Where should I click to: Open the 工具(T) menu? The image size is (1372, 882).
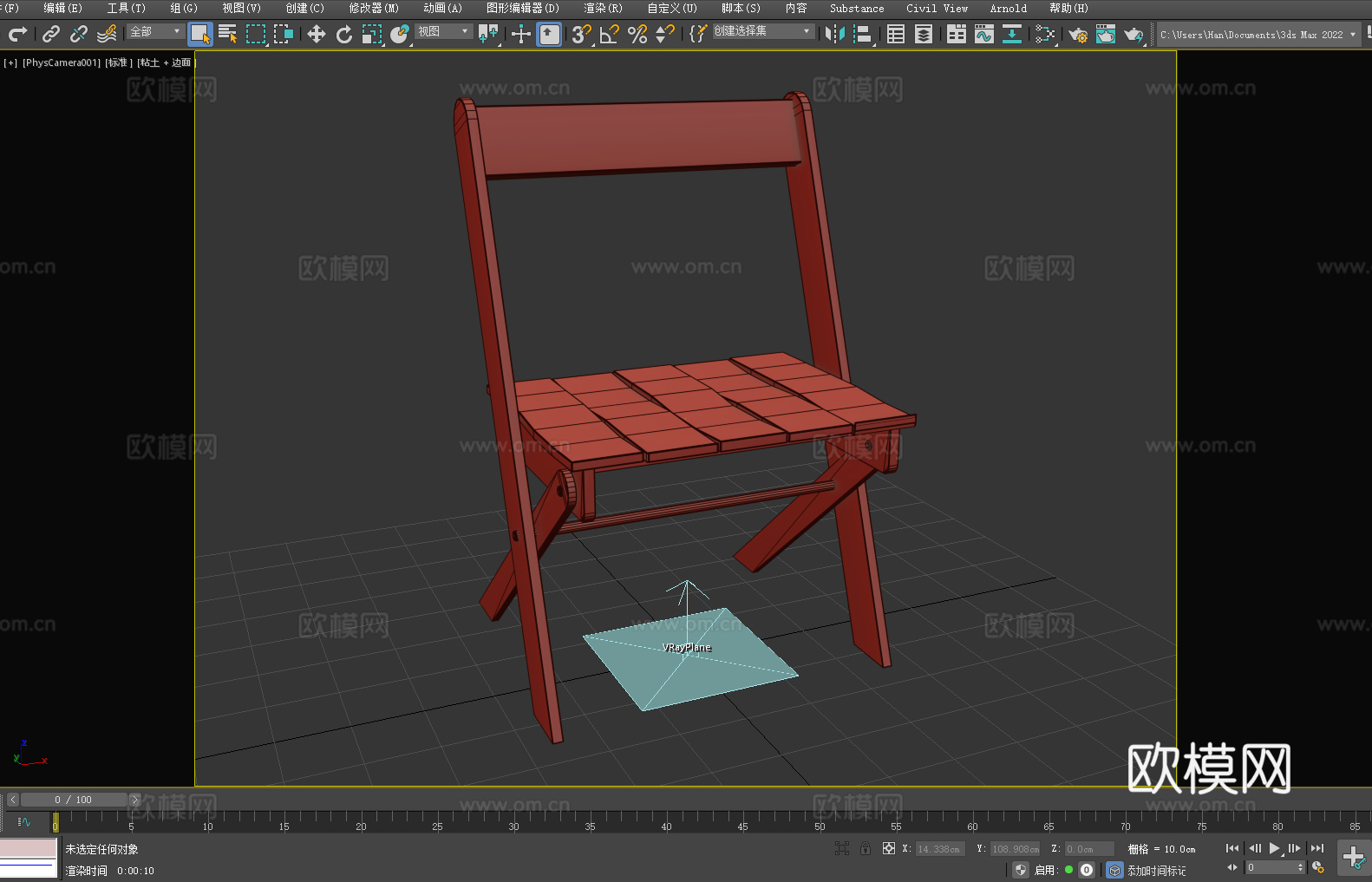click(126, 8)
